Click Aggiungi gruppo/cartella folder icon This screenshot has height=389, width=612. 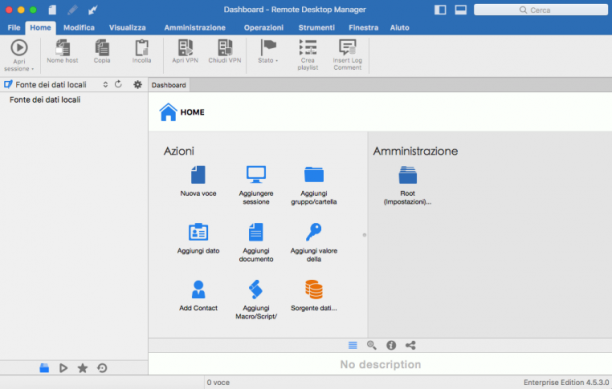pyautogui.click(x=314, y=175)
